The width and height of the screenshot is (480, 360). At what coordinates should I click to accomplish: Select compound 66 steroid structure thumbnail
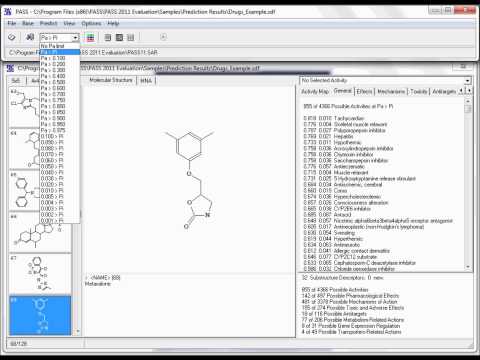click(40, 232)
